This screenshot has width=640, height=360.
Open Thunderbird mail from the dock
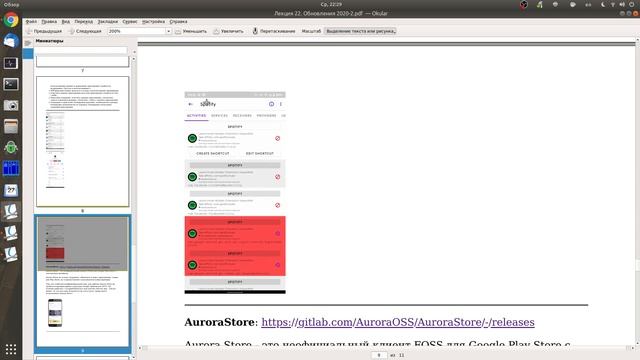tap(11, 41)
